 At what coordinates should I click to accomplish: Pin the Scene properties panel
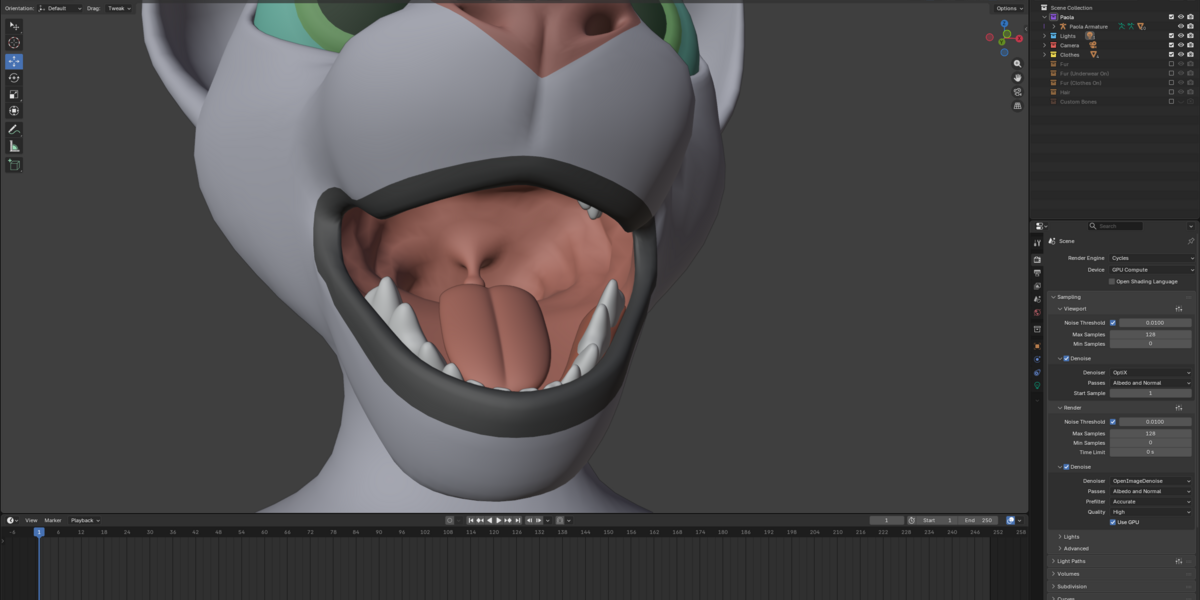point(1190,241)
